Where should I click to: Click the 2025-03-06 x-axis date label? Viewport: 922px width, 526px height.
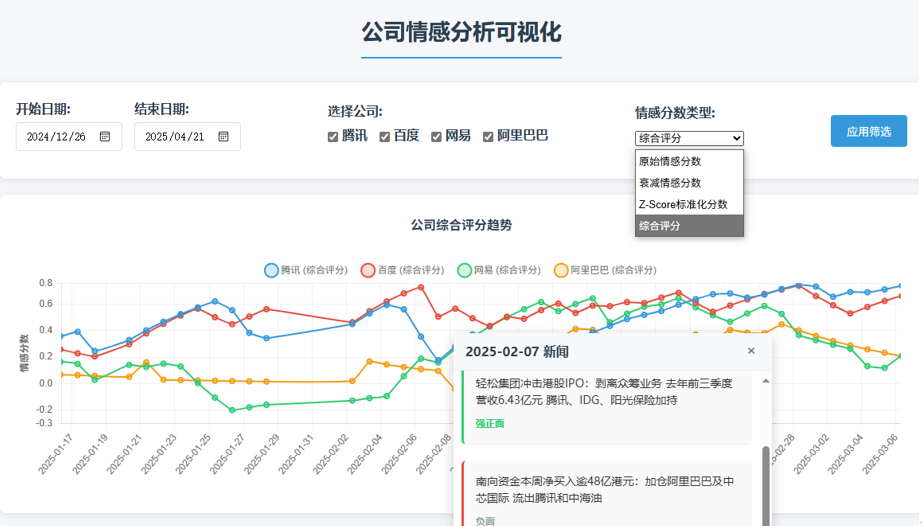tap(880, 454)
